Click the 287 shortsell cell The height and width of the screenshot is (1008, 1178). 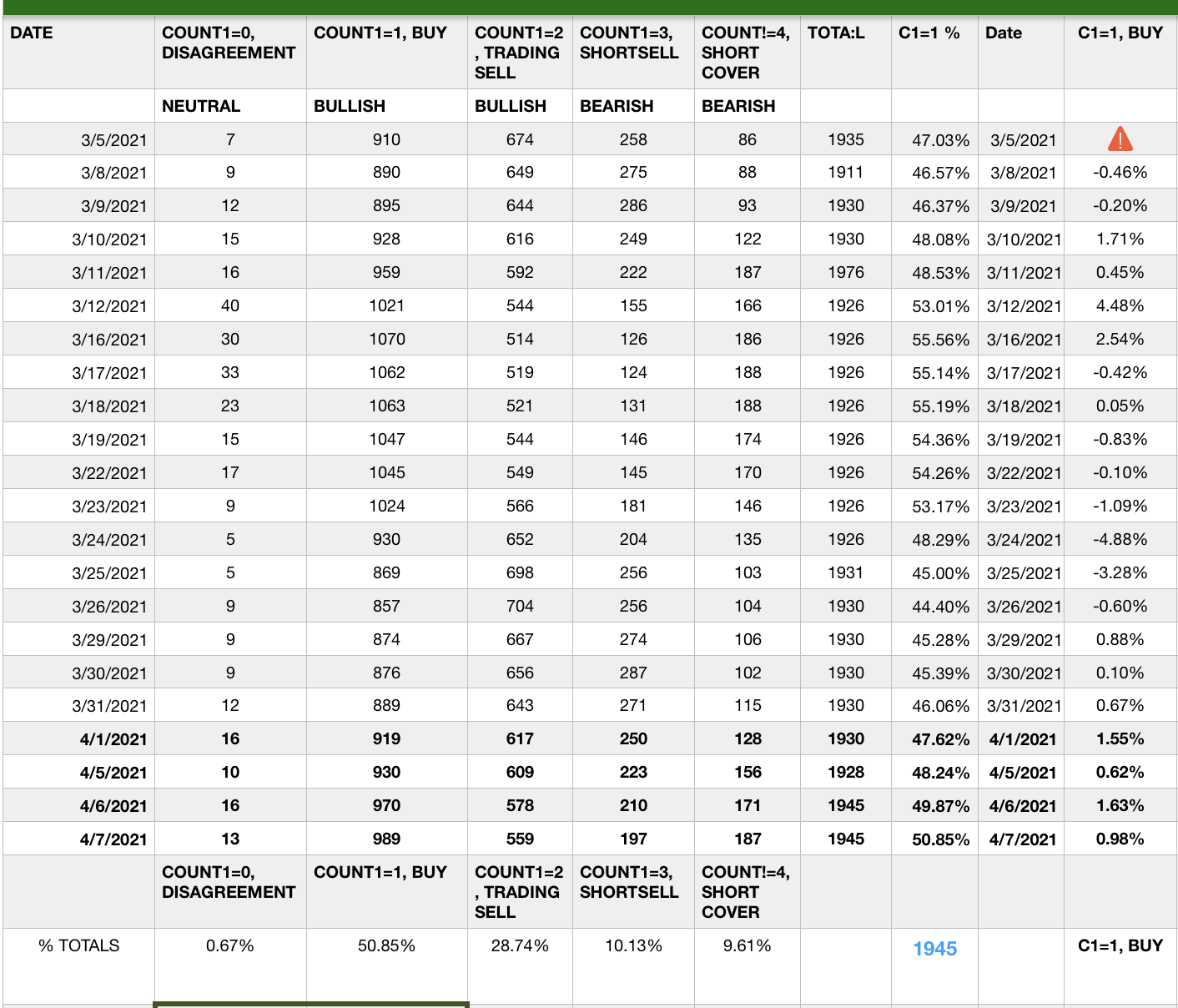[x=633, y=673]
